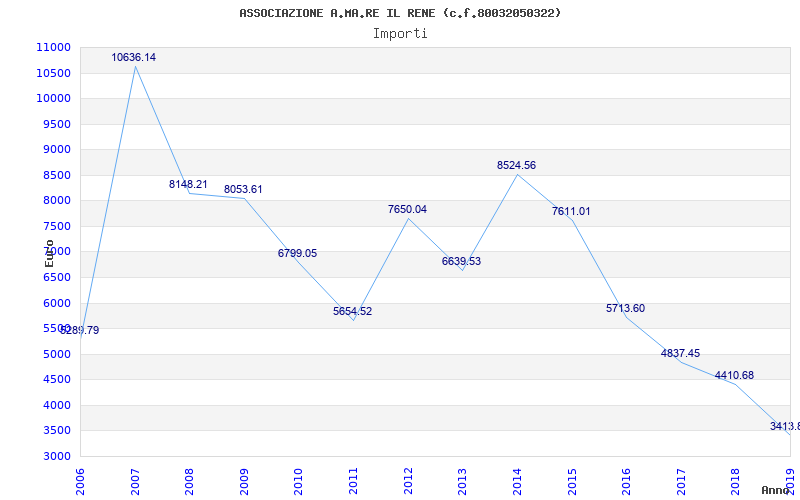Click the x-axis year 2017
800x500 pixels.
point(681,482)
